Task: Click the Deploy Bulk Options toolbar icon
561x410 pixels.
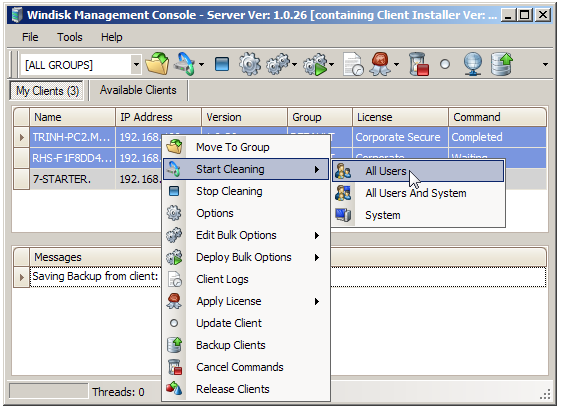Action: (315, 64)
